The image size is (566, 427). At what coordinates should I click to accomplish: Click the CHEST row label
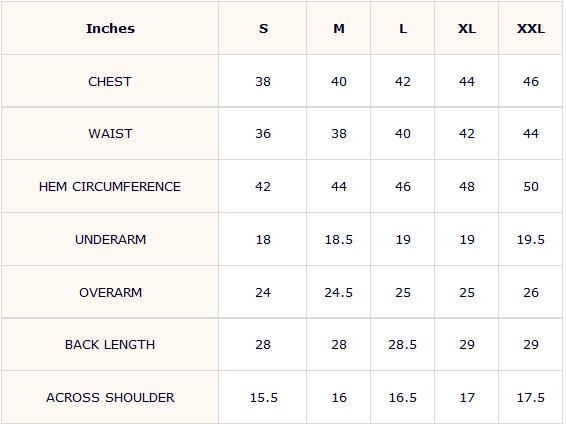[110, 82]
